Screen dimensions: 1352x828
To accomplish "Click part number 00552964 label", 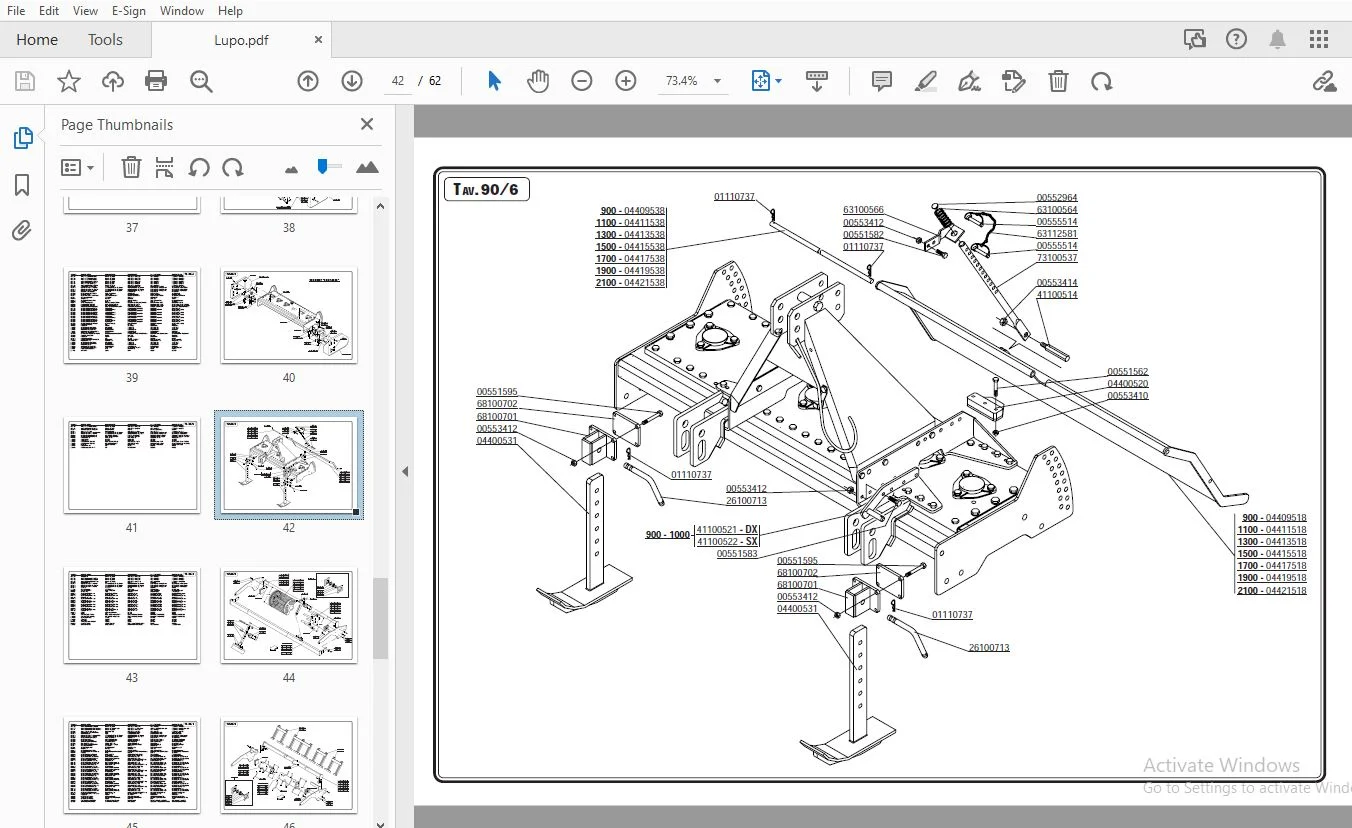I will pyautogui.click(x=1057, y=198).
